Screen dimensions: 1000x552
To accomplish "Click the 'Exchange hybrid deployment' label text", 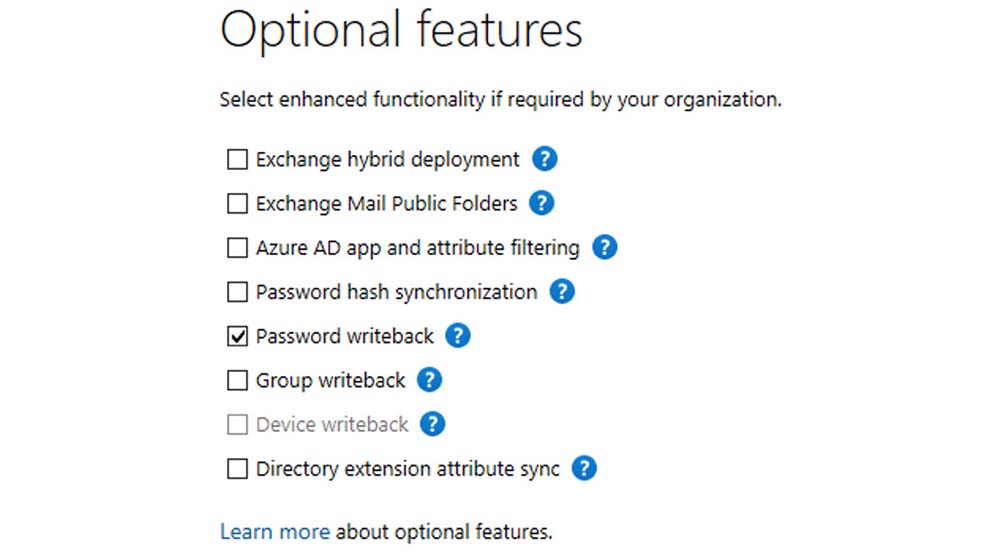I will pos(387,159).
